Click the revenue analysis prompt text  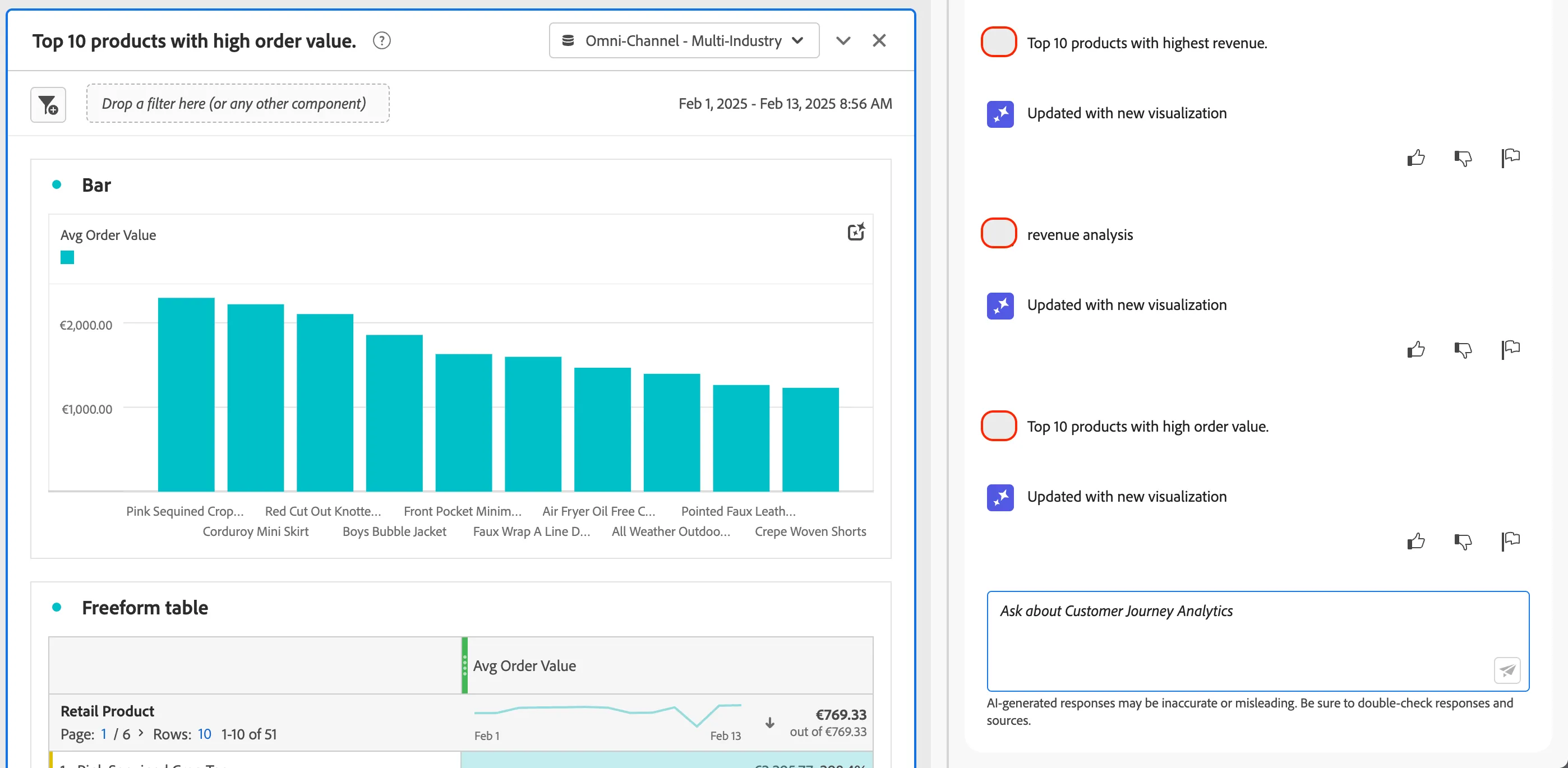1080,234
